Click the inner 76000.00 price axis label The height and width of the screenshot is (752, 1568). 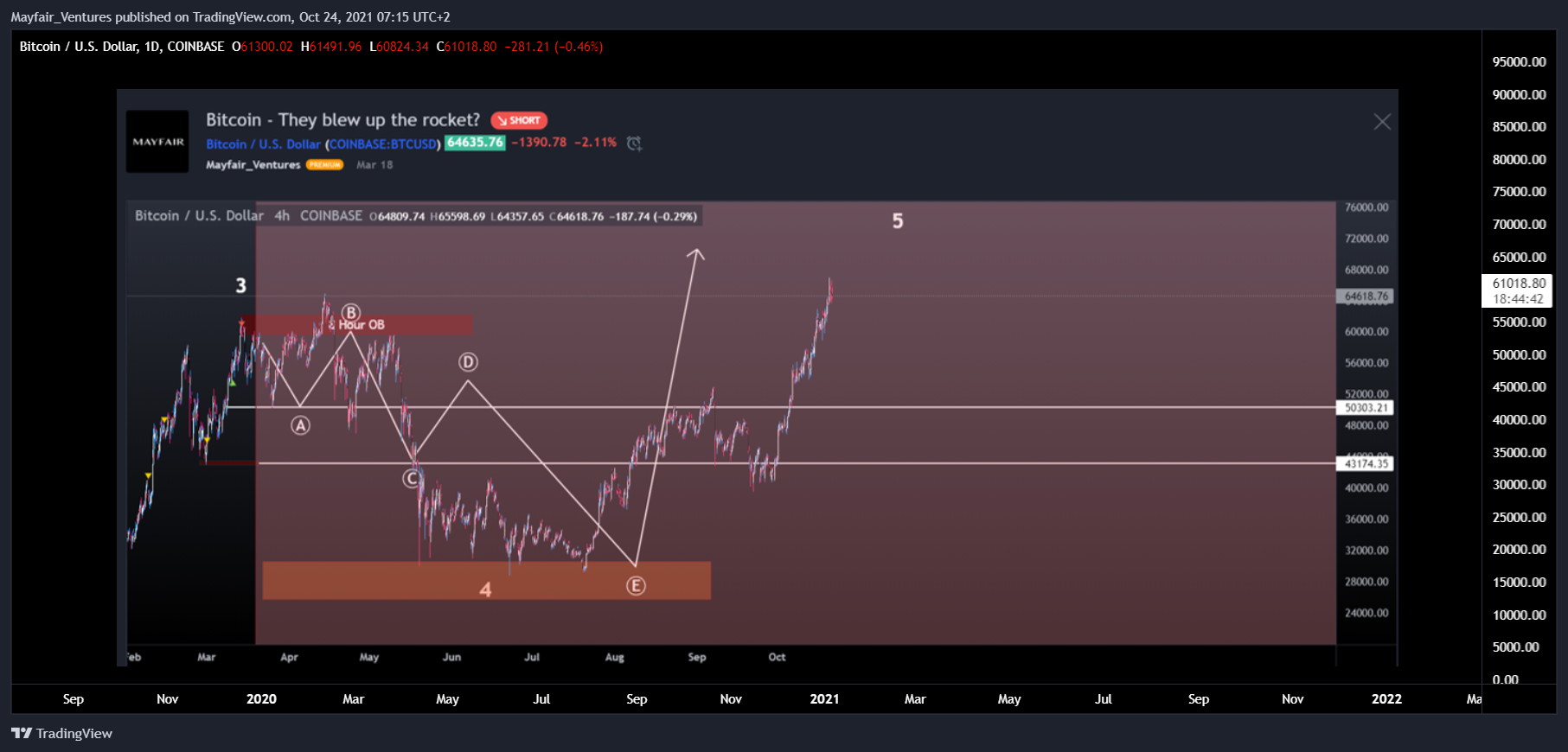1366,207
